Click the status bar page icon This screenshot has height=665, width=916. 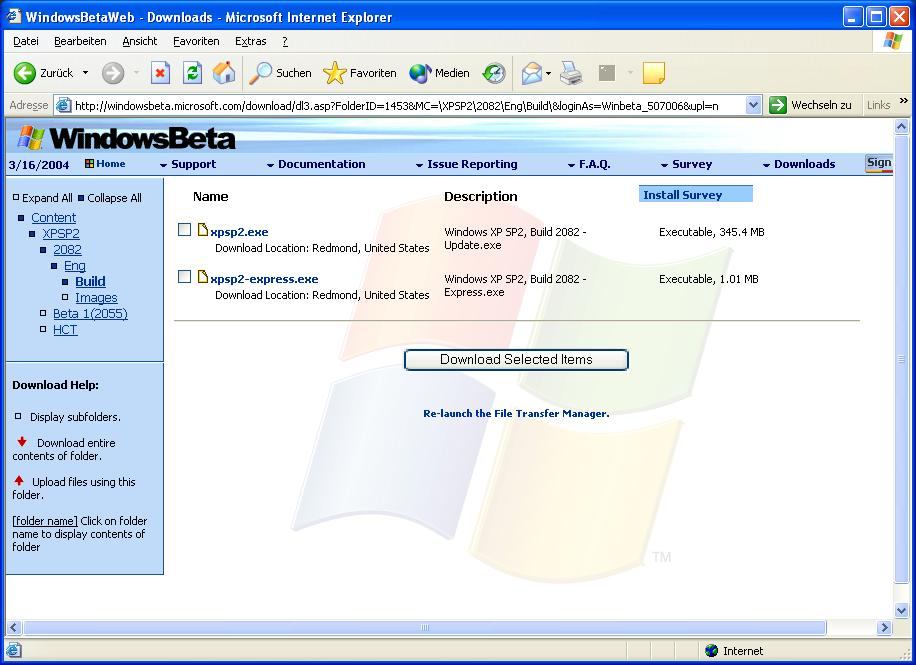[14, 650]
